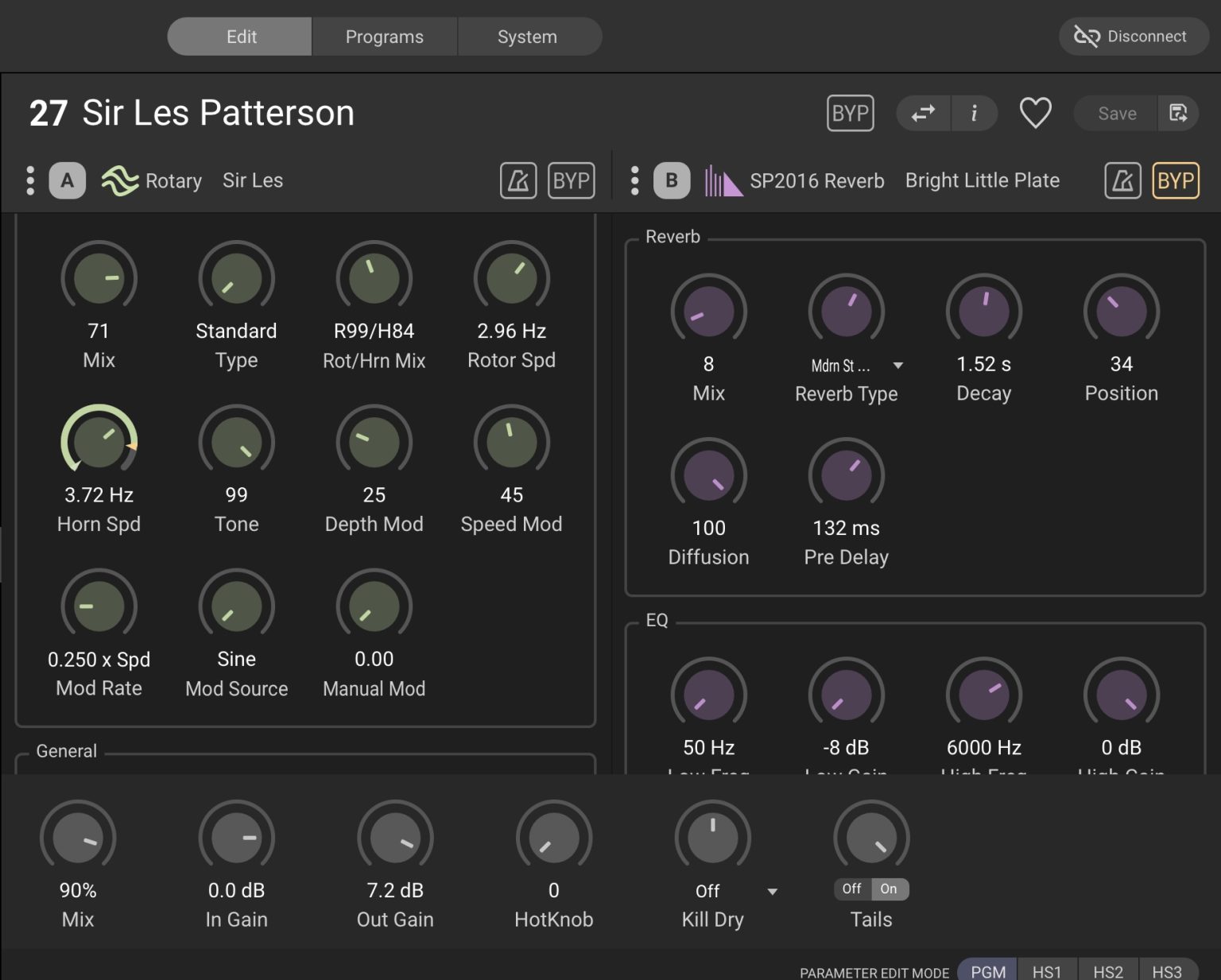Click the Rotary algorithm wave icon
Image resolution: width=1221 pixels, height=980 pixels.
coord(120,180)
